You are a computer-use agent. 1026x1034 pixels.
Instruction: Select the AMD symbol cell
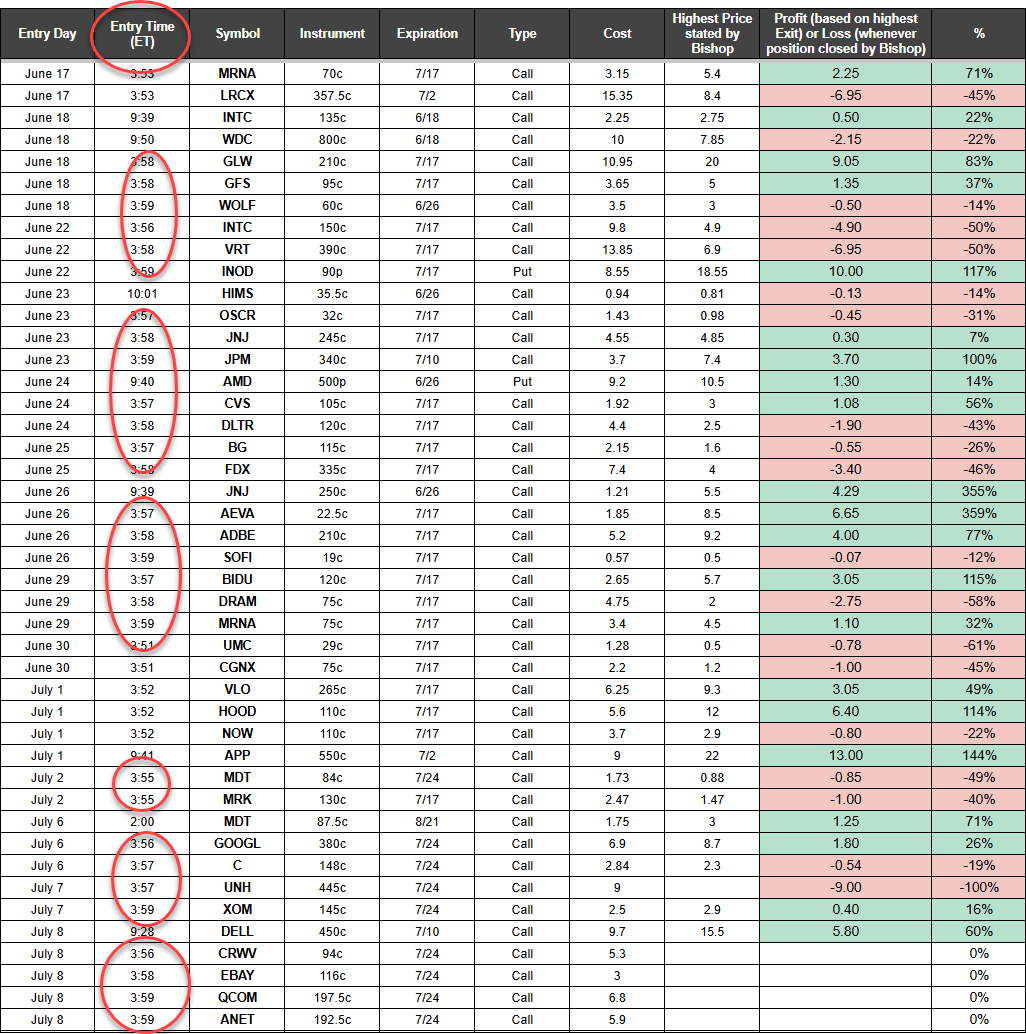click(x=237, y=382)
